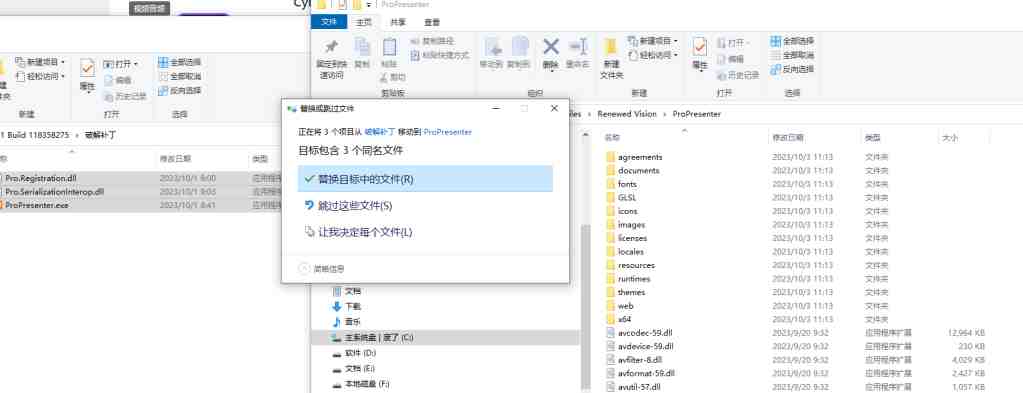This screenshot has width=1023, height=393.
Task: Switch to the 查看 ribbon tab
Action: tap(432, 22)
